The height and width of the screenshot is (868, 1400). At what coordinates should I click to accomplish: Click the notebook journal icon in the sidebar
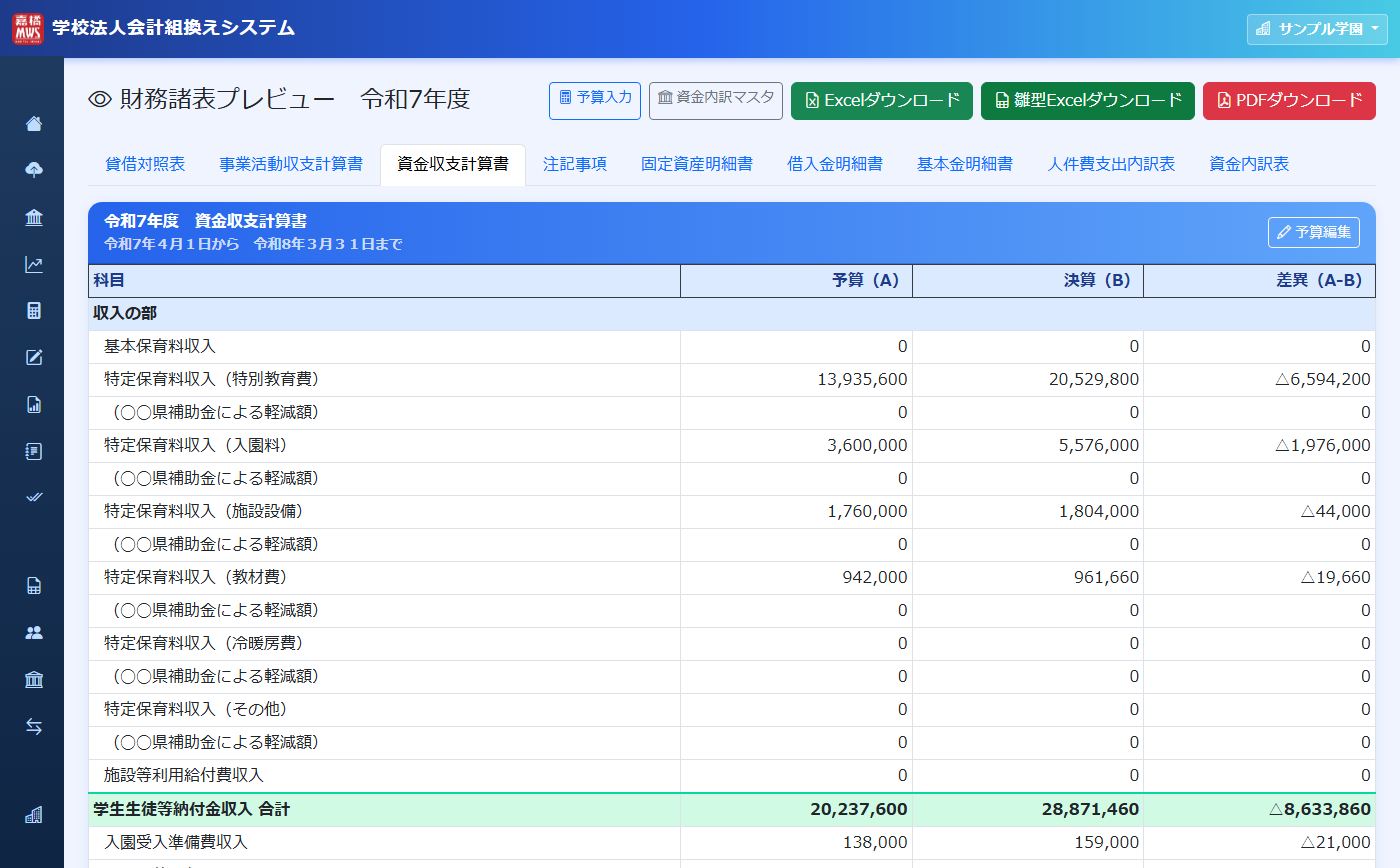tap(34, 451)
